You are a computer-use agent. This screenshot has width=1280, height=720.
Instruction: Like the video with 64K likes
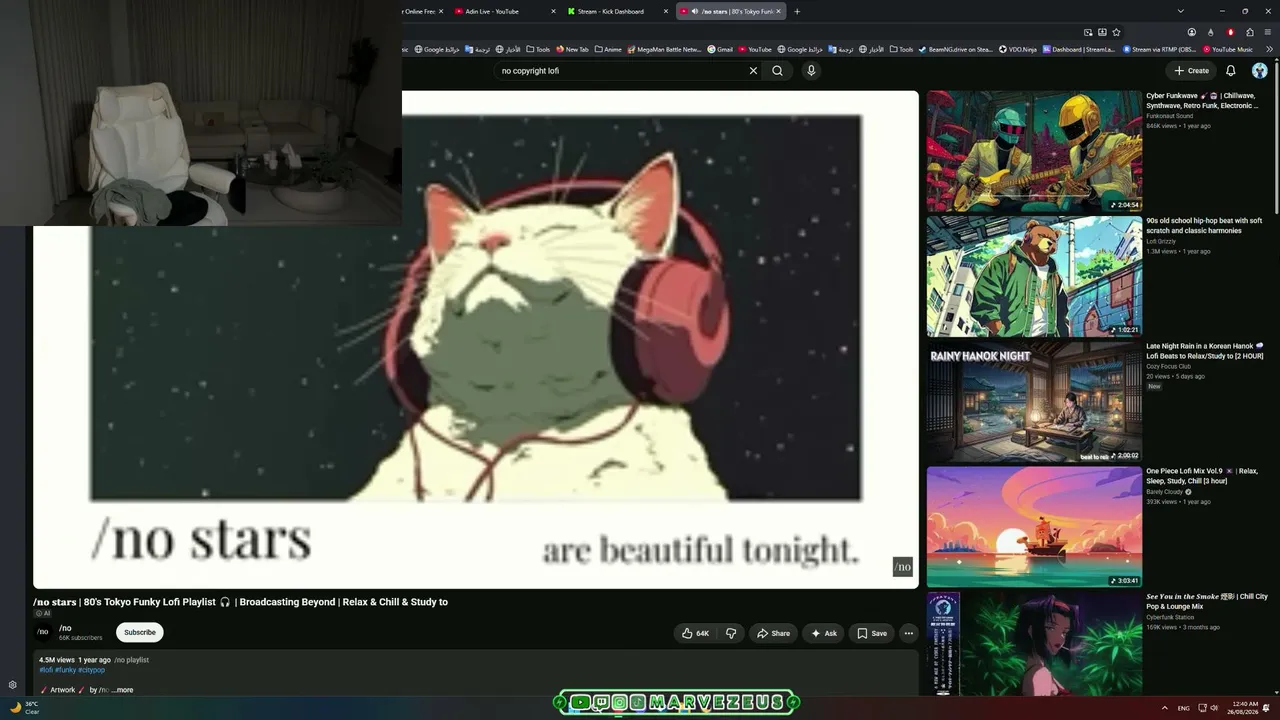tap(695, 633)
